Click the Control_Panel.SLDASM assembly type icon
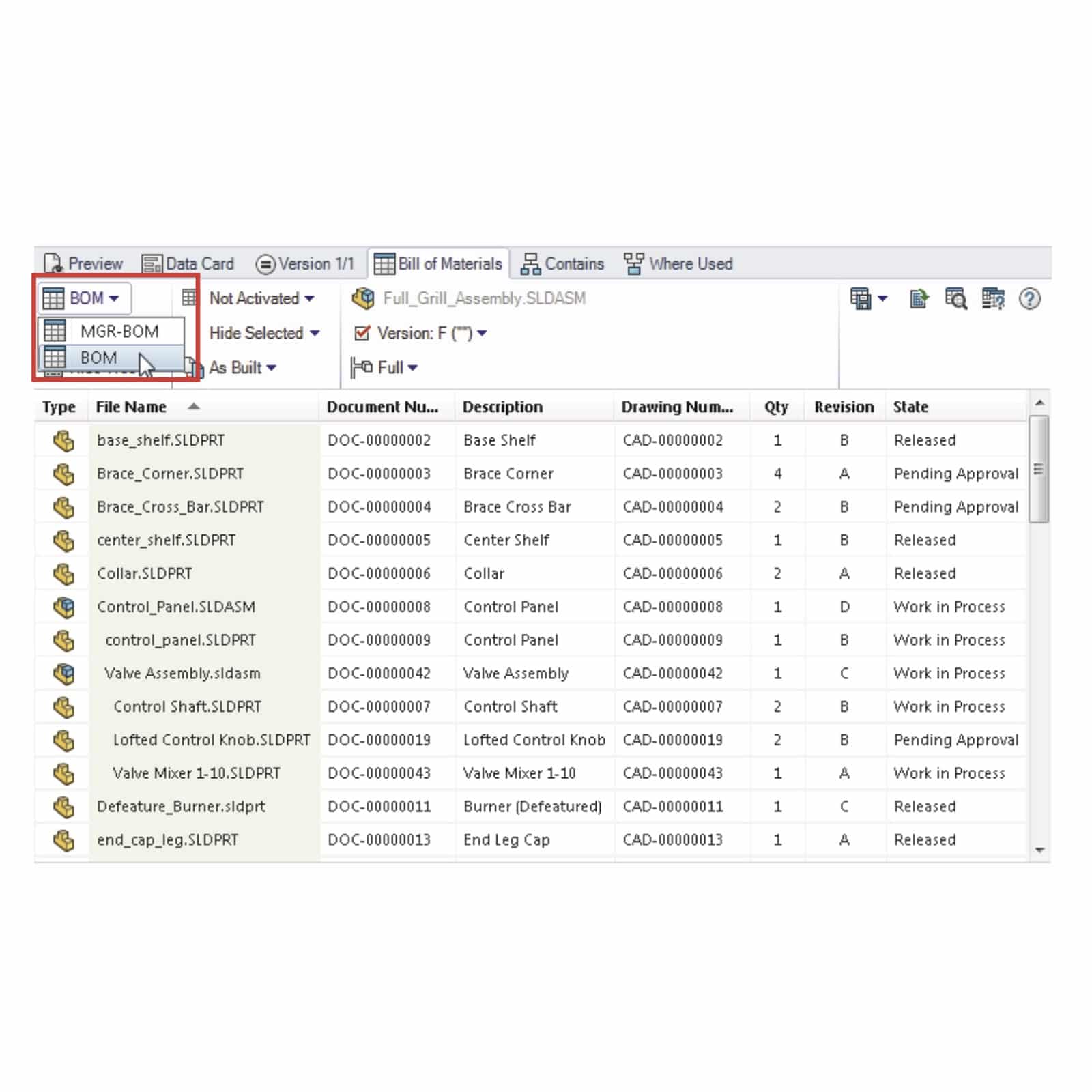Viewport: 1092px width, 1092px height. point(63,607)
